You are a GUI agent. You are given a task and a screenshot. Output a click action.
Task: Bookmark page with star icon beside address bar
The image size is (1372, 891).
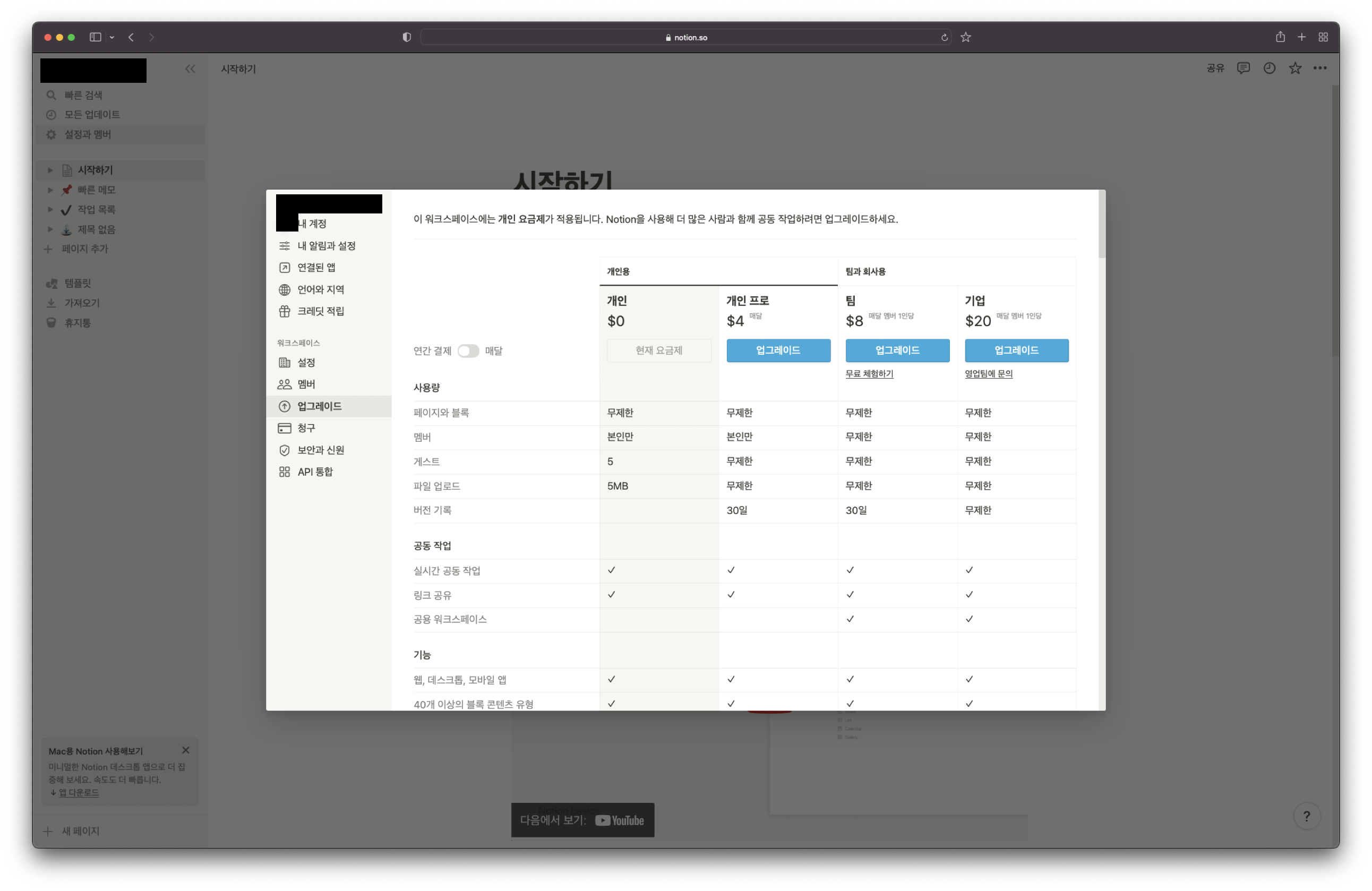coord(966,37)
